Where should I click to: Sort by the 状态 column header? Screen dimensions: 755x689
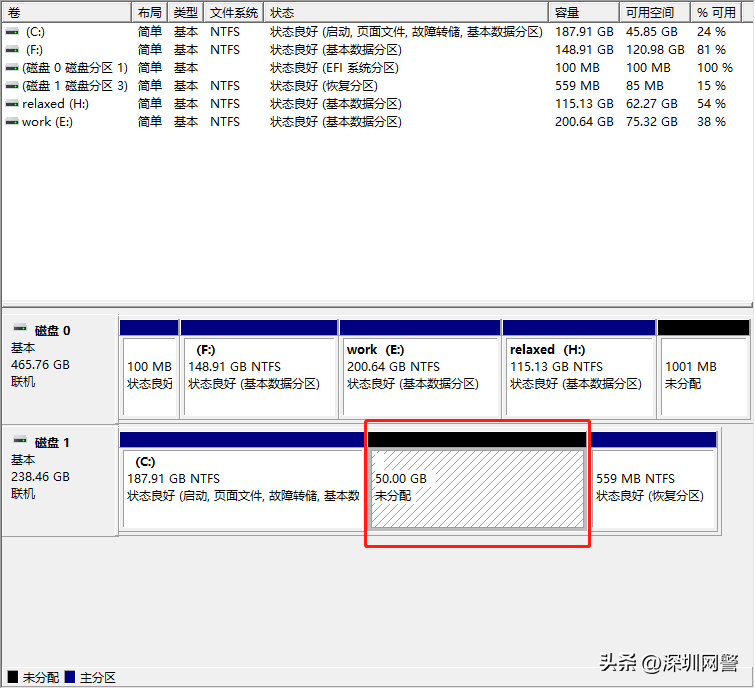[406, 13]
